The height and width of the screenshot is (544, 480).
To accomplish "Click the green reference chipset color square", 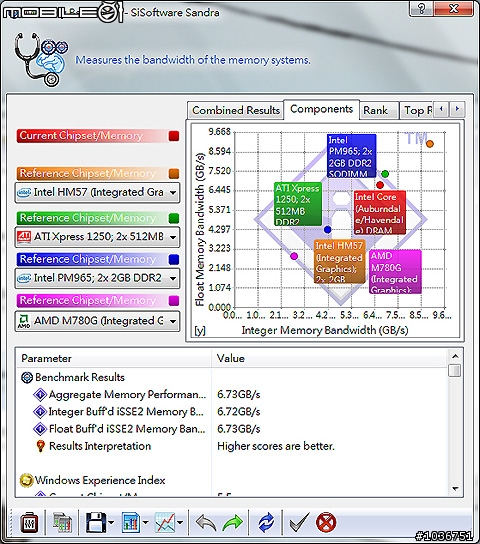I will pyautogui.click(x=174, y=218).
